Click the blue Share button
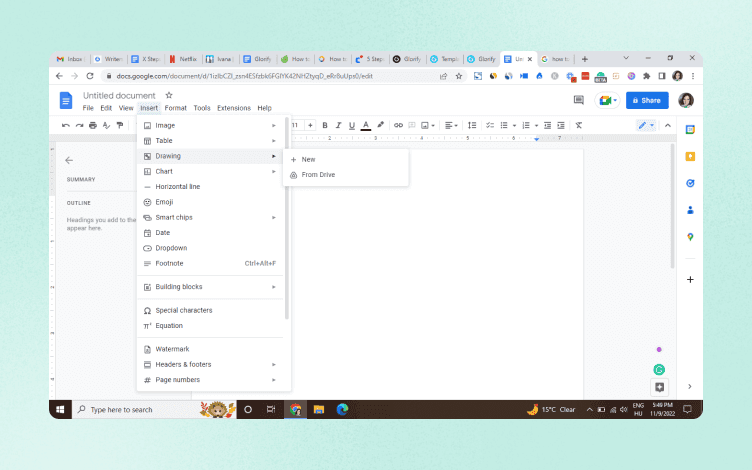 click(647, 101)
